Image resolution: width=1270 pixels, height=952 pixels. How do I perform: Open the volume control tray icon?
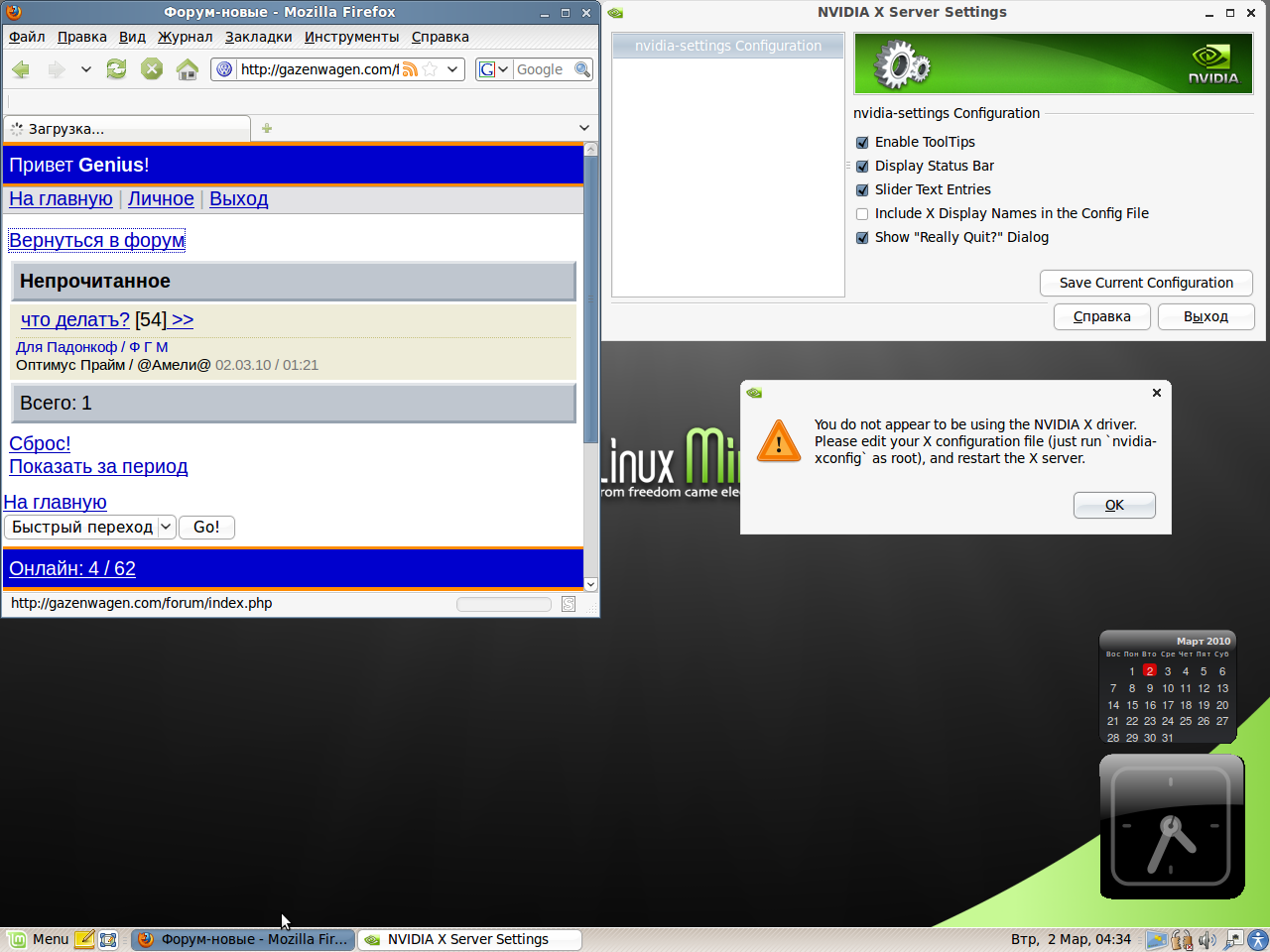pos(1206,939)
